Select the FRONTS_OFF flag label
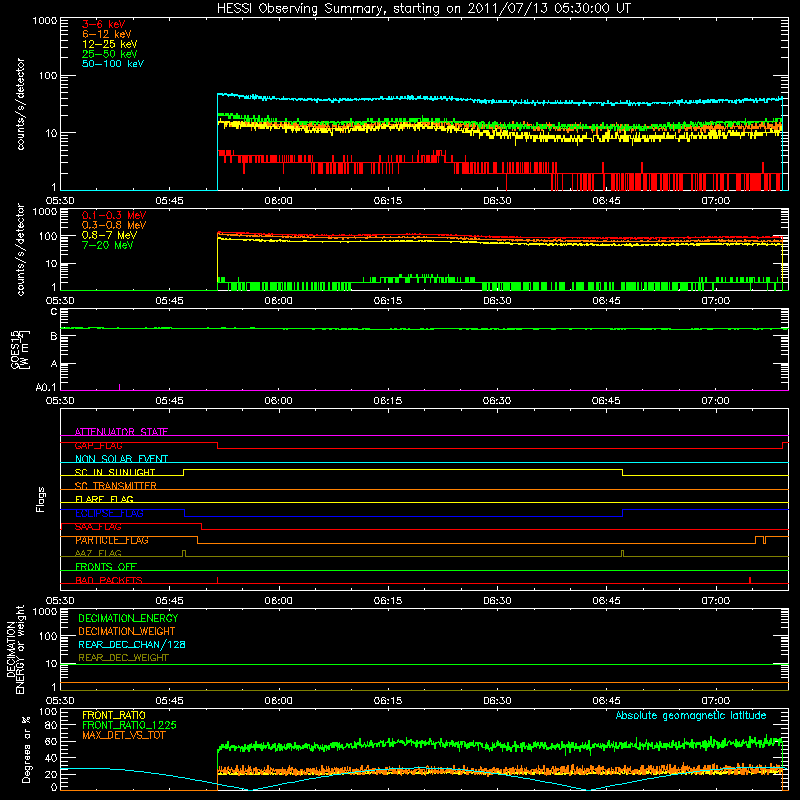The width and height of the screenshot is (800, 800). (106, 566)
